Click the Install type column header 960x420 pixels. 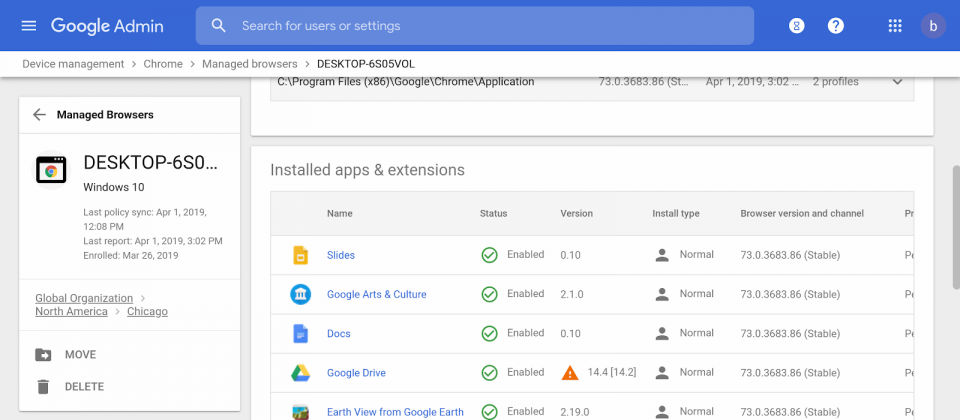point(676,213)
